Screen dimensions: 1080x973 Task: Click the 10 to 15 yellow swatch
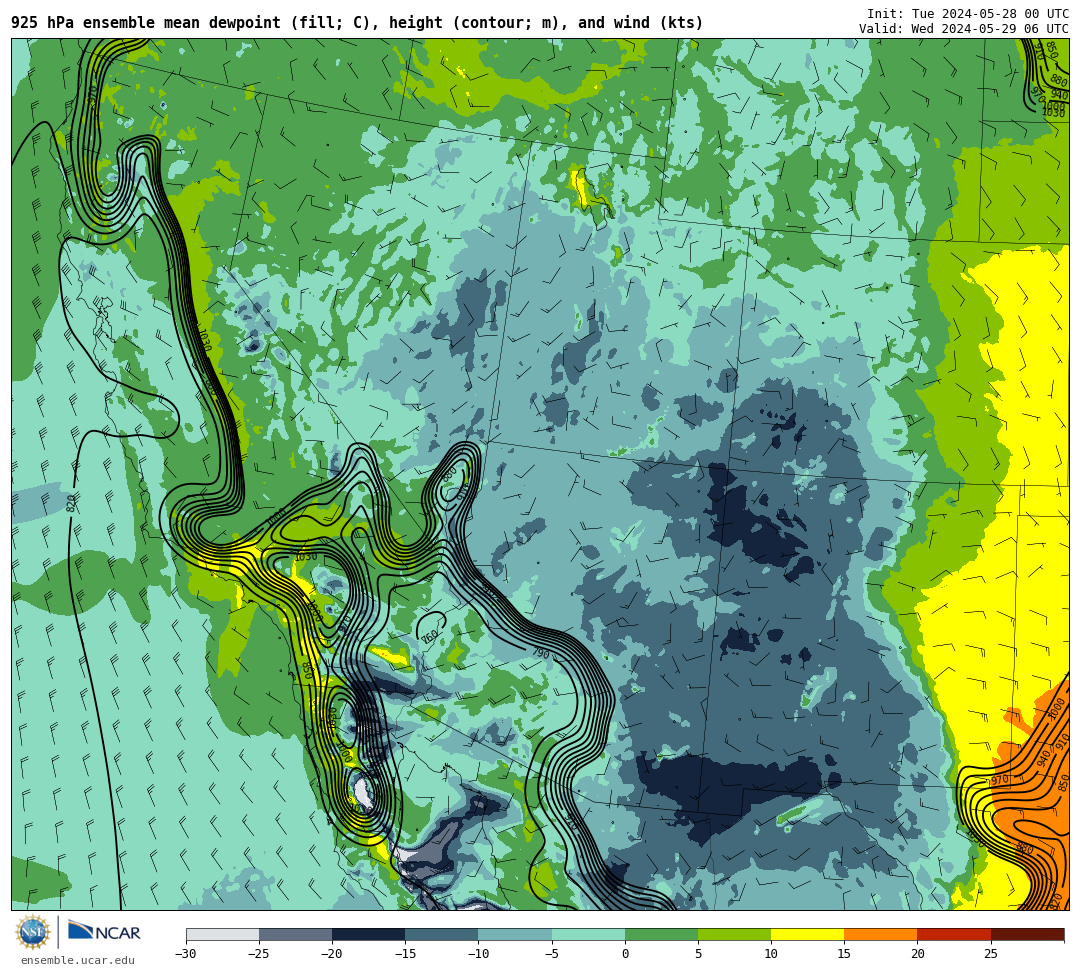point(807,934)
